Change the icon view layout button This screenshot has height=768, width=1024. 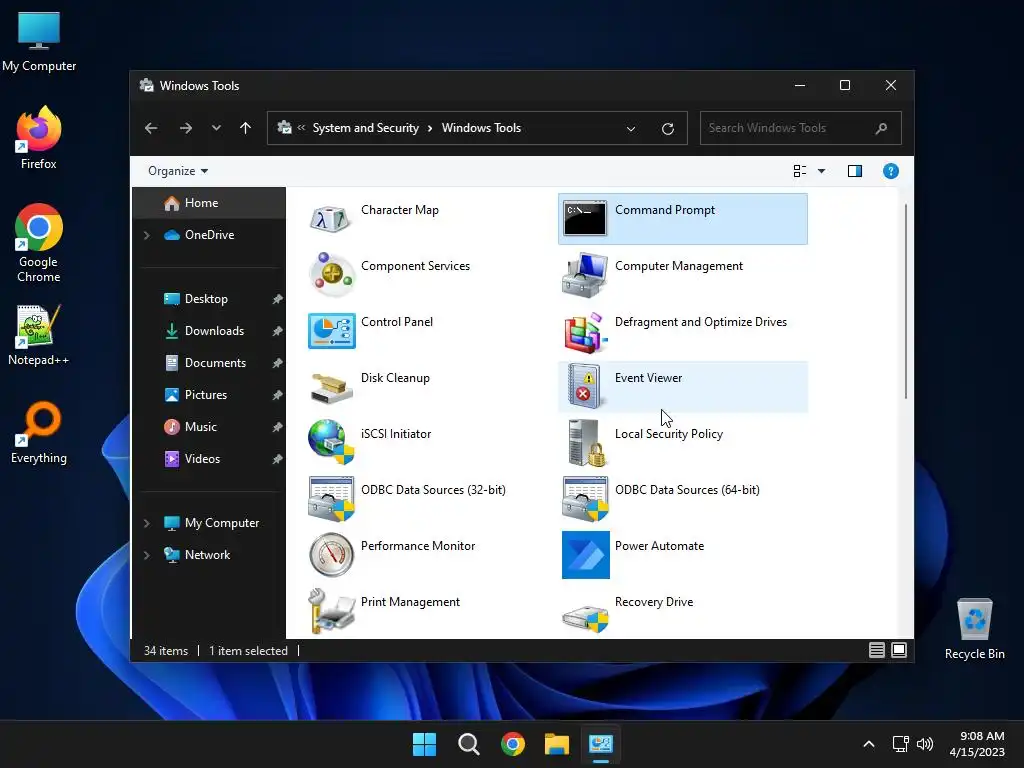(799, 171)
